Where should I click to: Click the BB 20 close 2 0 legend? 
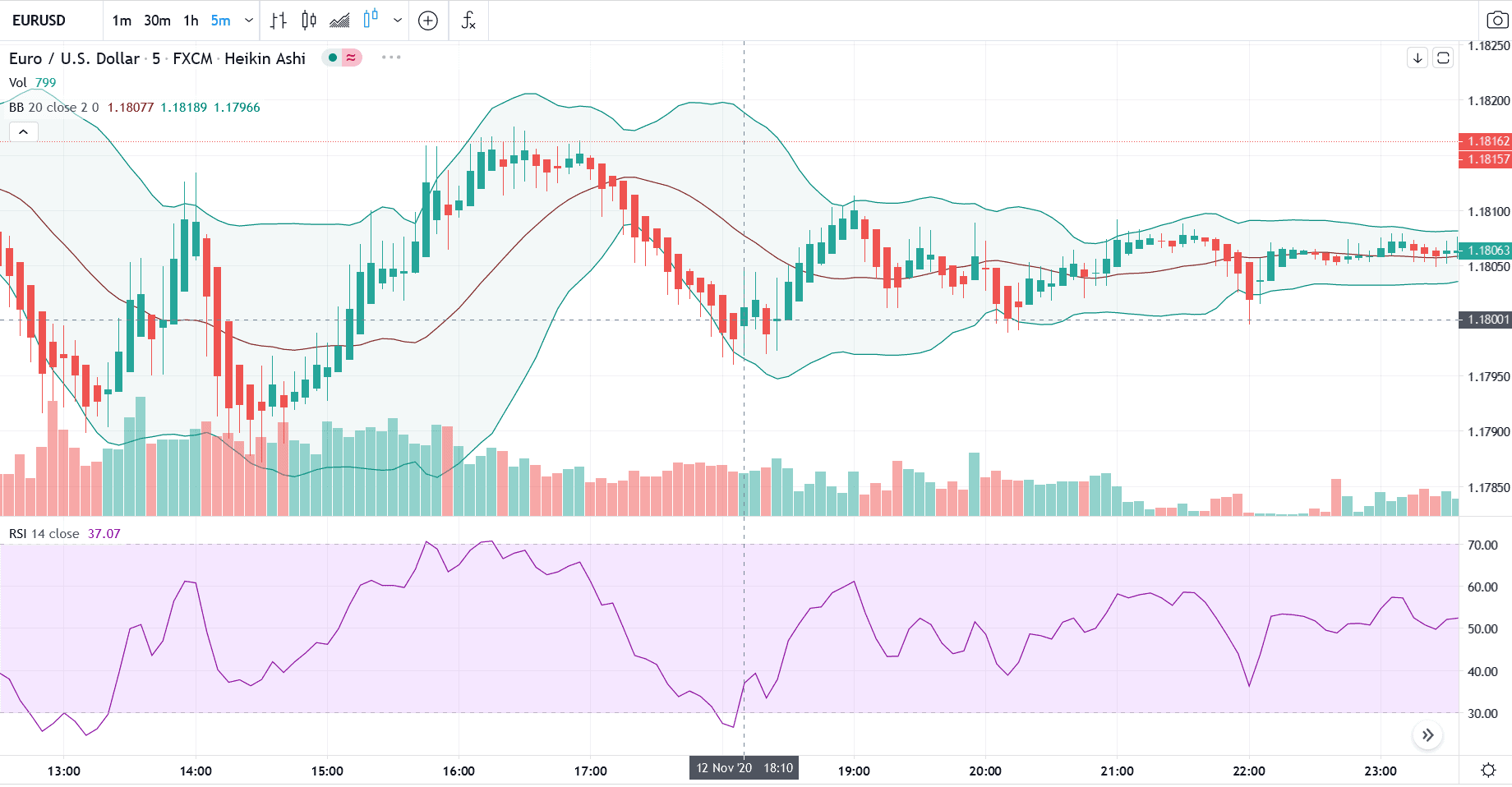pos(54,108)
